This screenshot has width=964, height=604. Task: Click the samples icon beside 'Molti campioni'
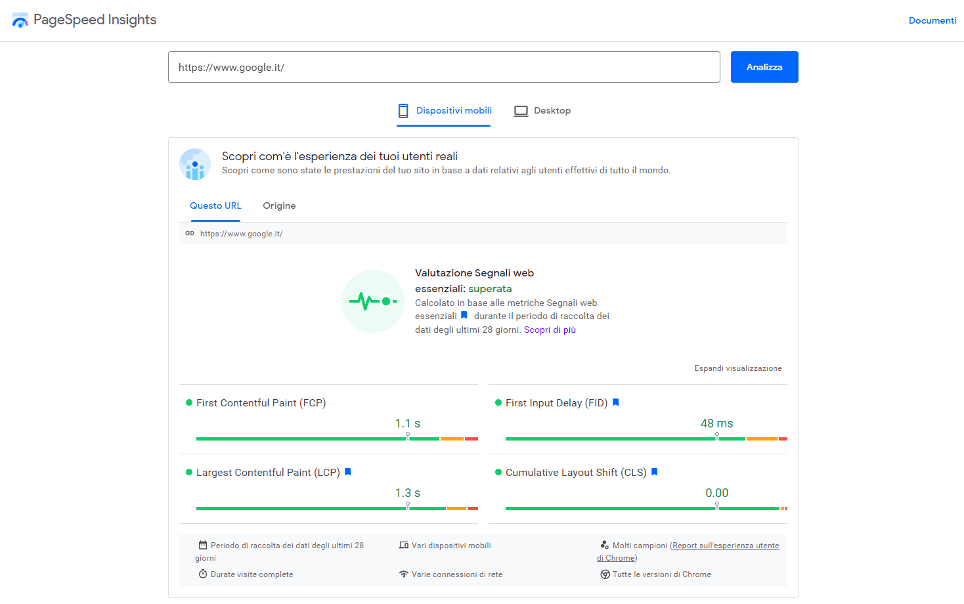tap(604, 545)
